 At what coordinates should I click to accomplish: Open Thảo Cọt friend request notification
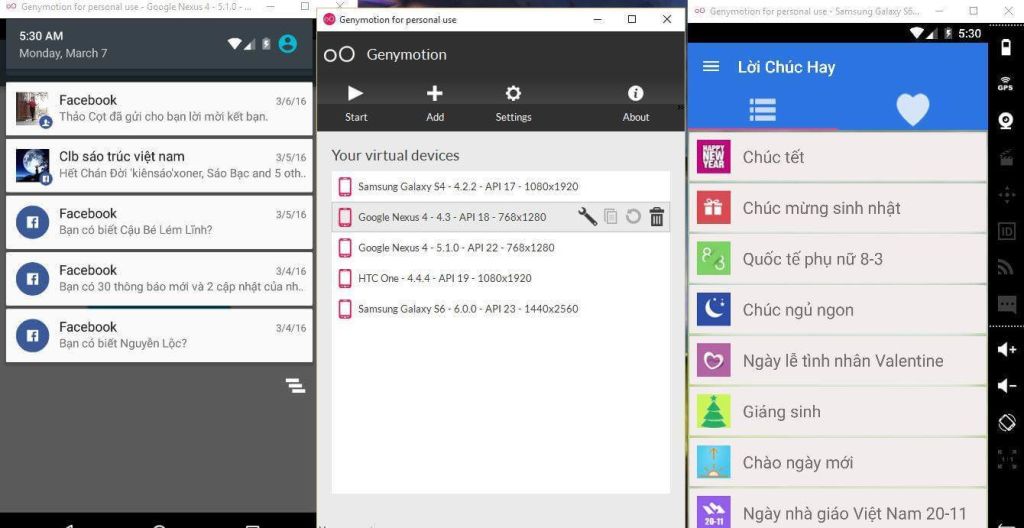[x=159, y=108]
